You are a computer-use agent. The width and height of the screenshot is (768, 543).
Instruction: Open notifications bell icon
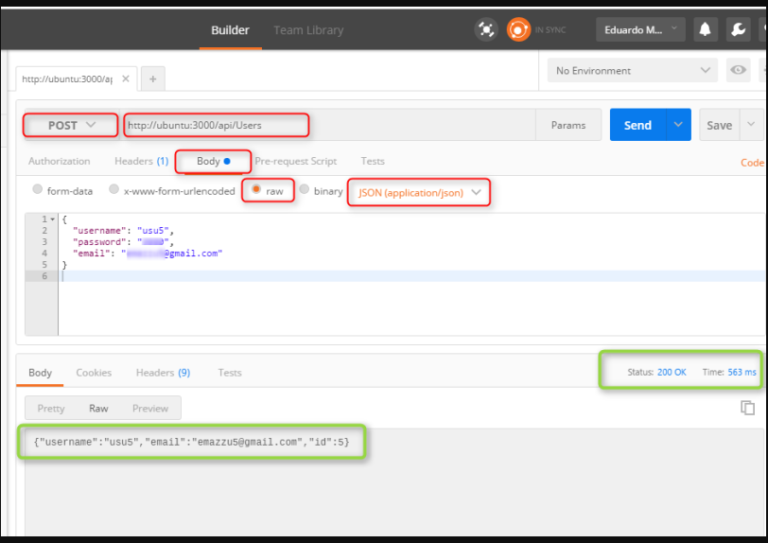pyautogui.click(x=705, y=30)
